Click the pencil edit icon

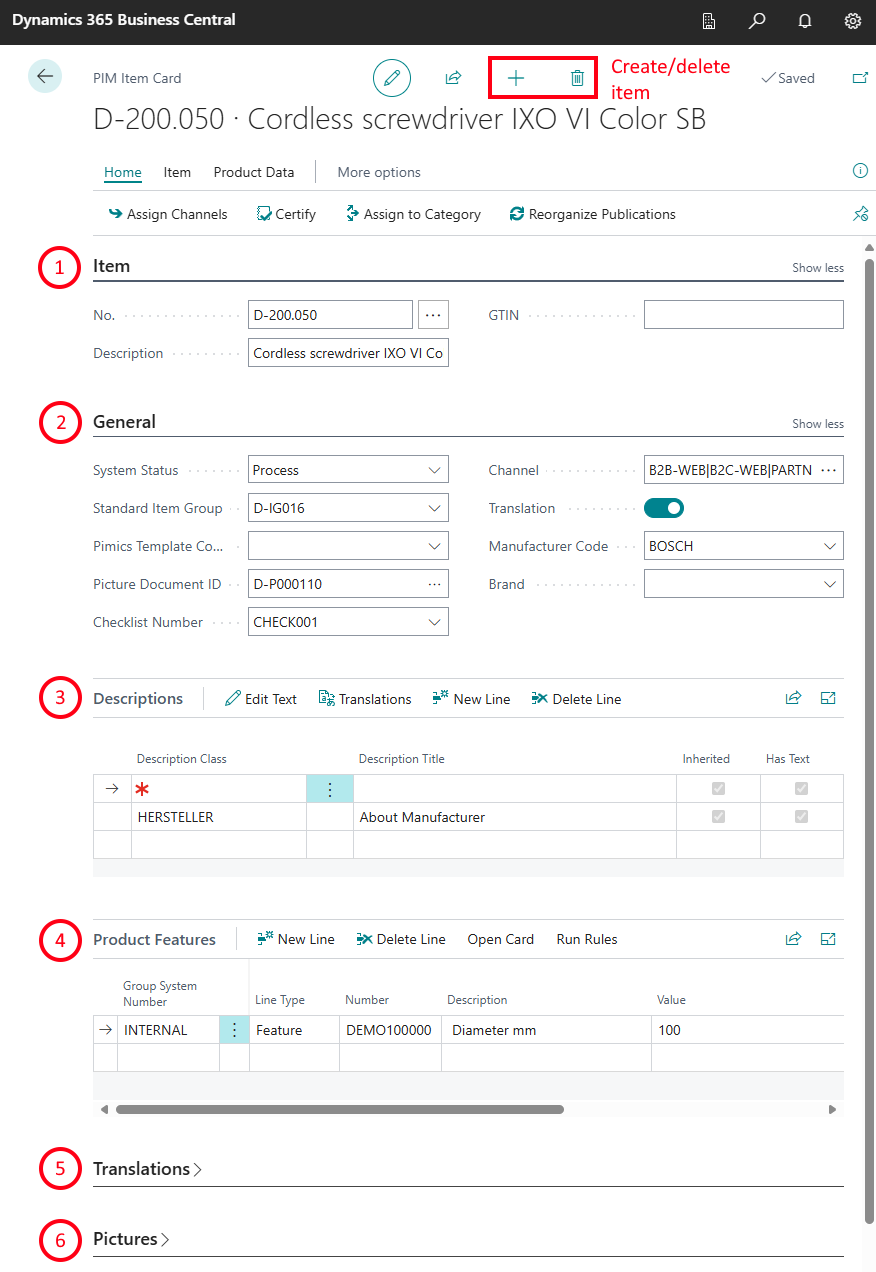click(x=392, y=78)
